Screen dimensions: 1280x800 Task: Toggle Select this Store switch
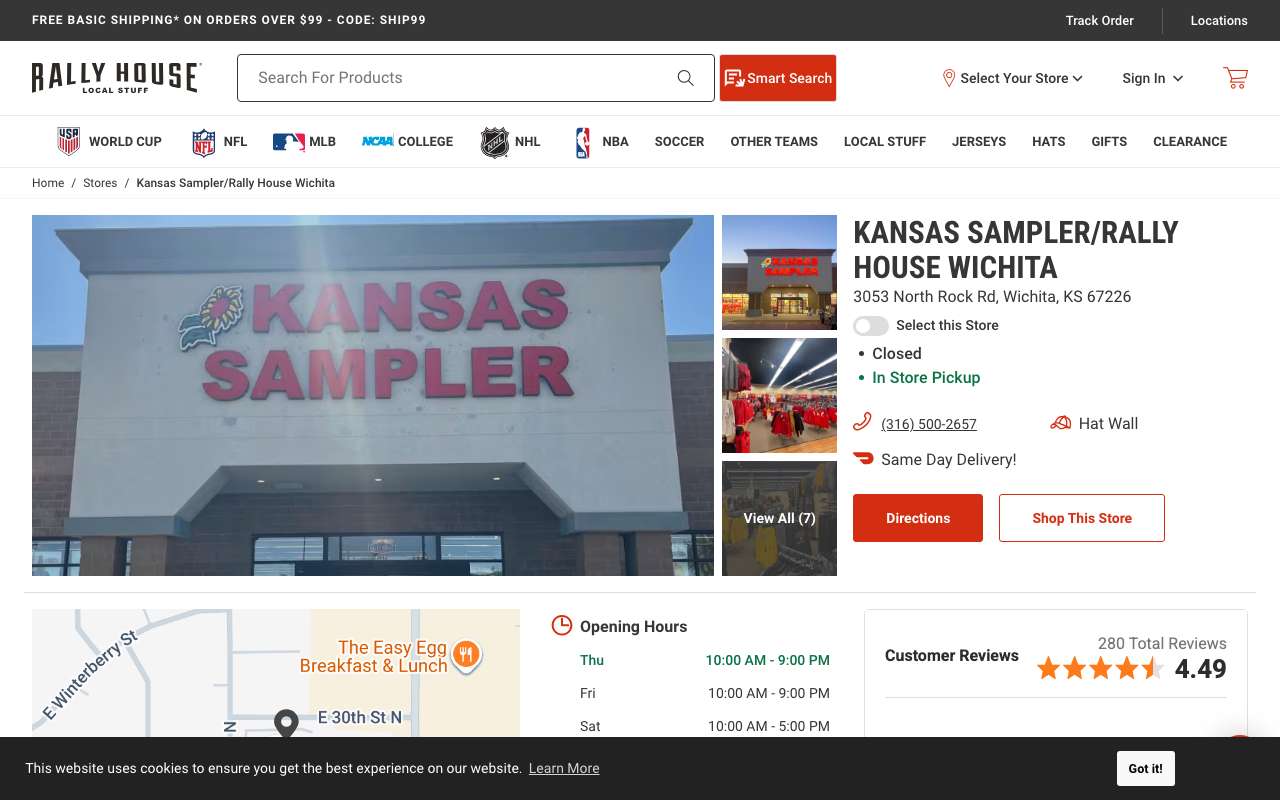click(871, 325)
